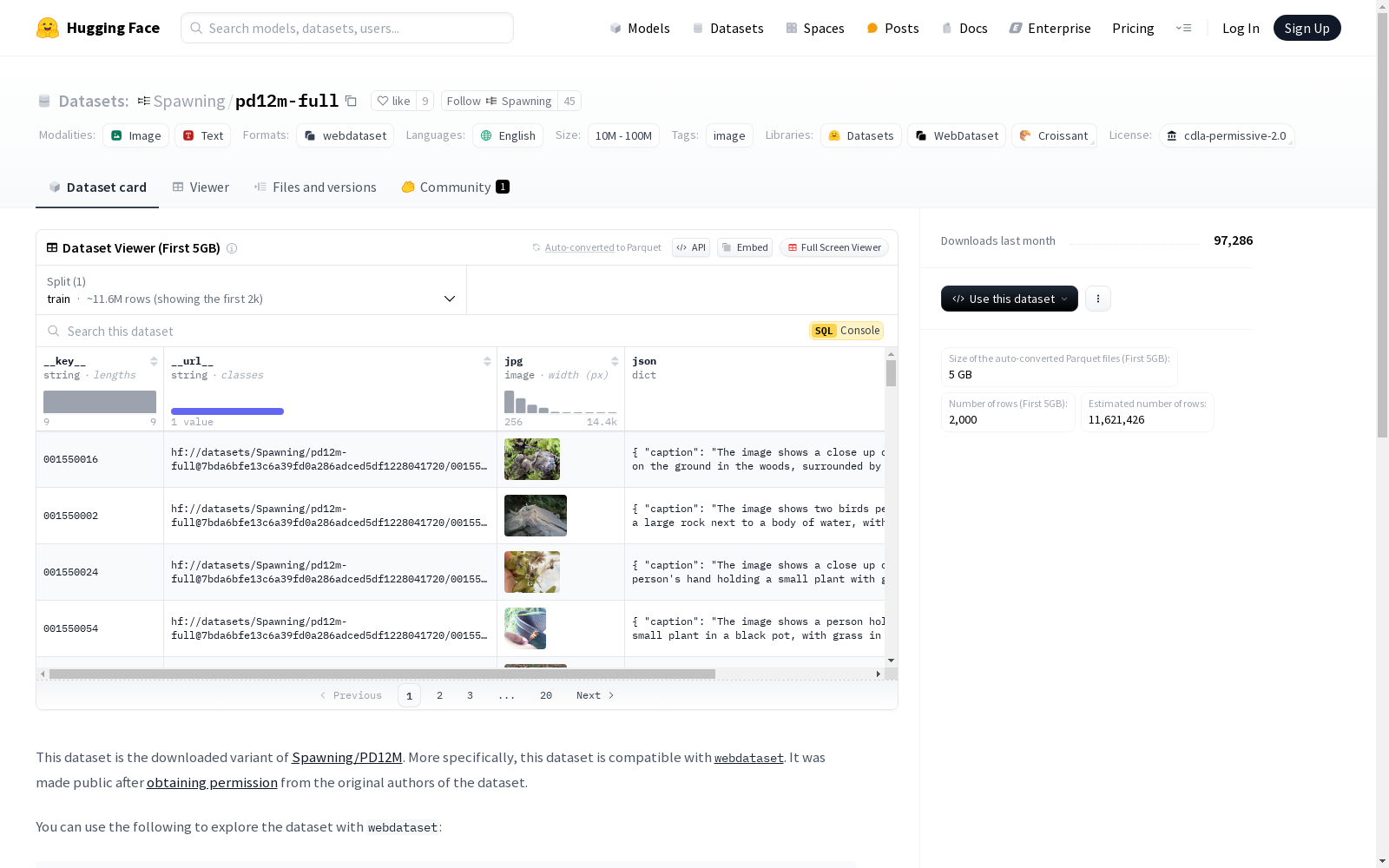Image resolution: width=1389 pixels, height=868 pixels.
Task: Click the English language tag
Action: [x=508, y=135]
